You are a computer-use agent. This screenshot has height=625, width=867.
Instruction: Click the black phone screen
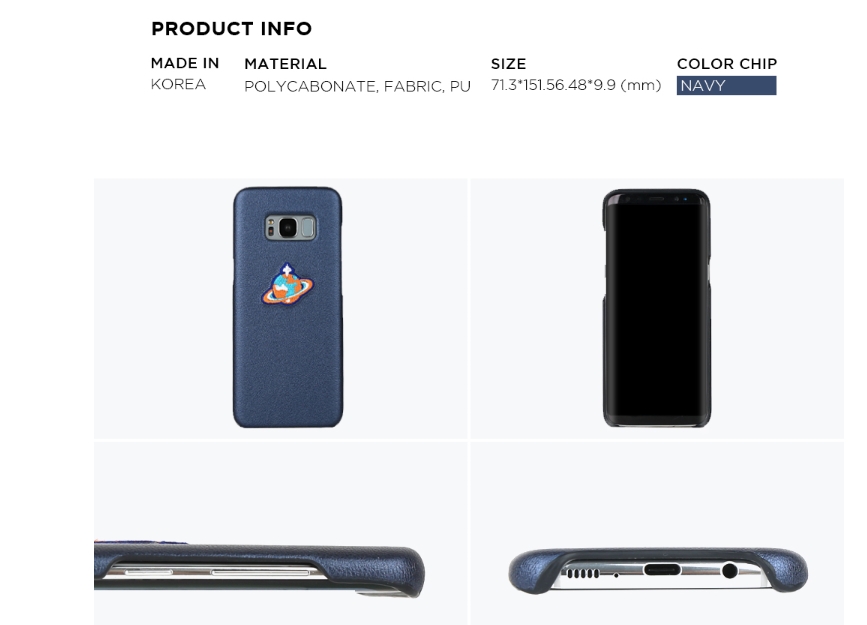pyautogui.click(x=657, y=310)
